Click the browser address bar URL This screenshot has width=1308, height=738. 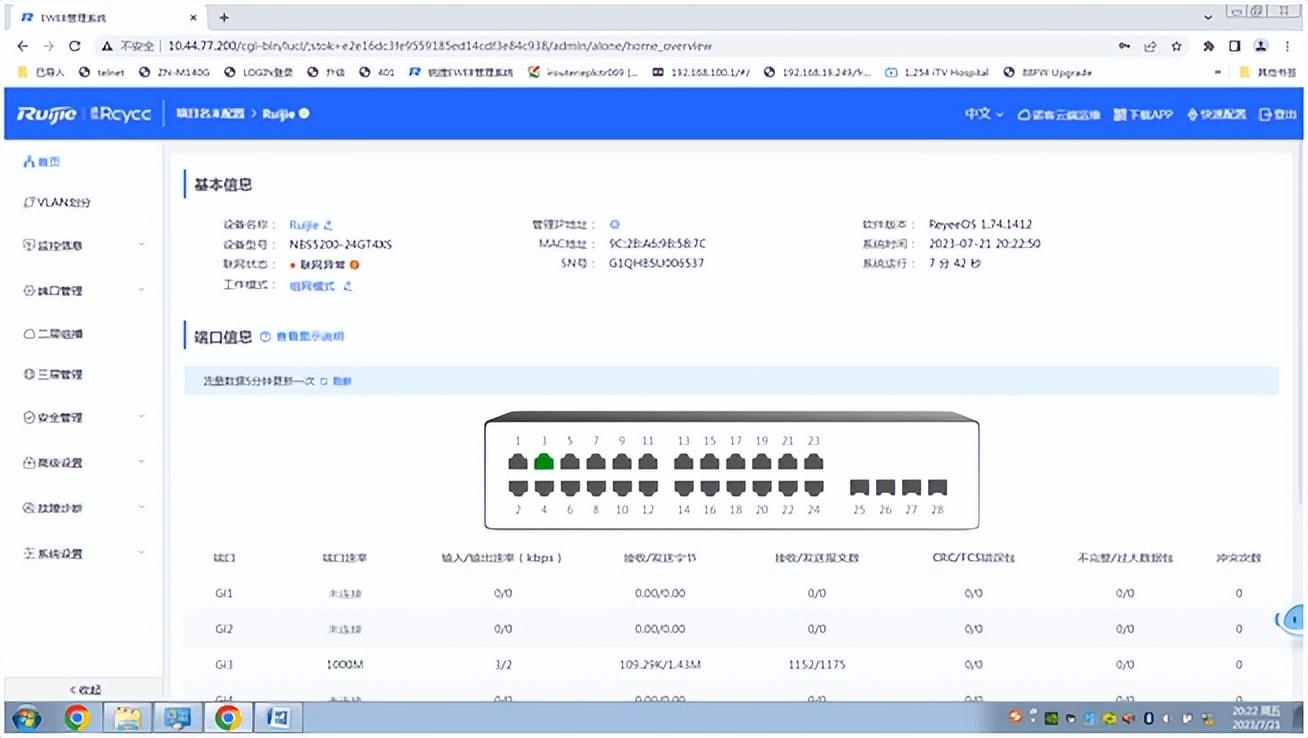[x=440, y=46]
